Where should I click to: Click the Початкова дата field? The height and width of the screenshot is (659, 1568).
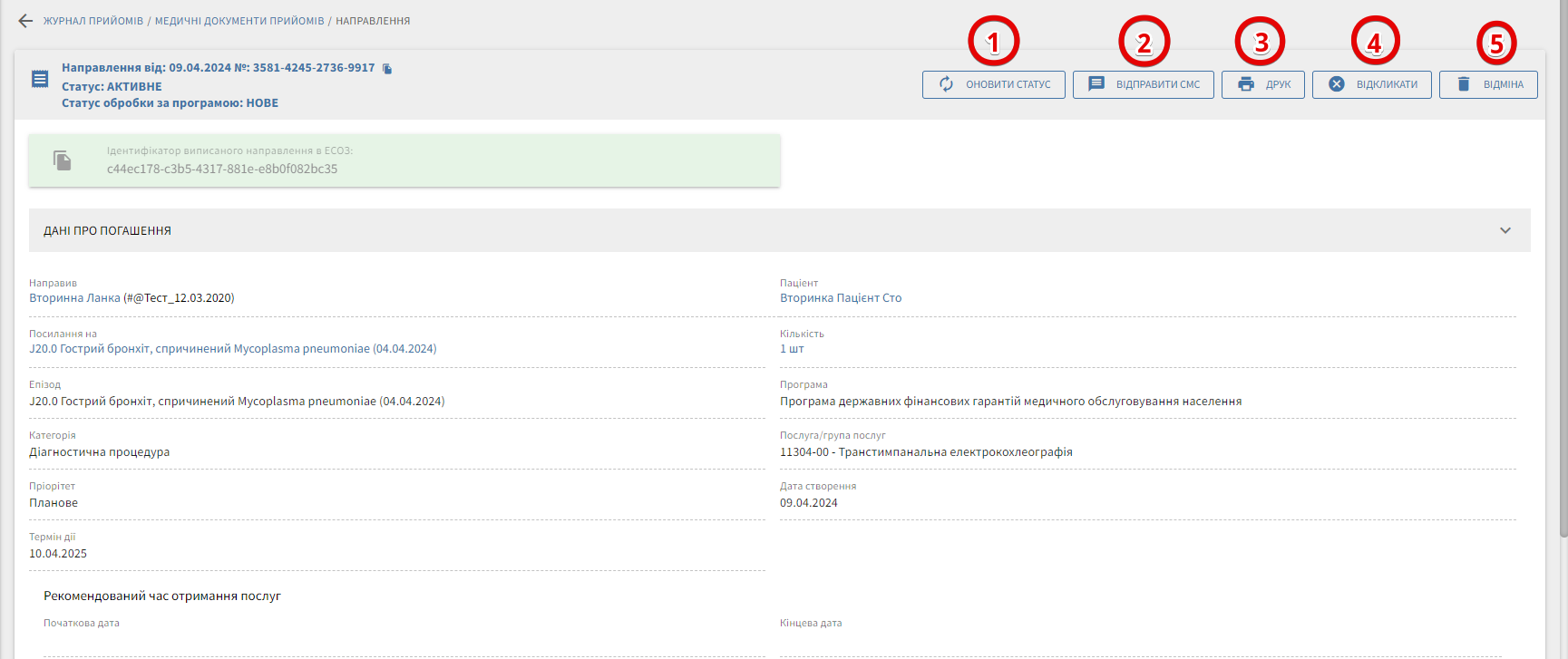point(399,644)
